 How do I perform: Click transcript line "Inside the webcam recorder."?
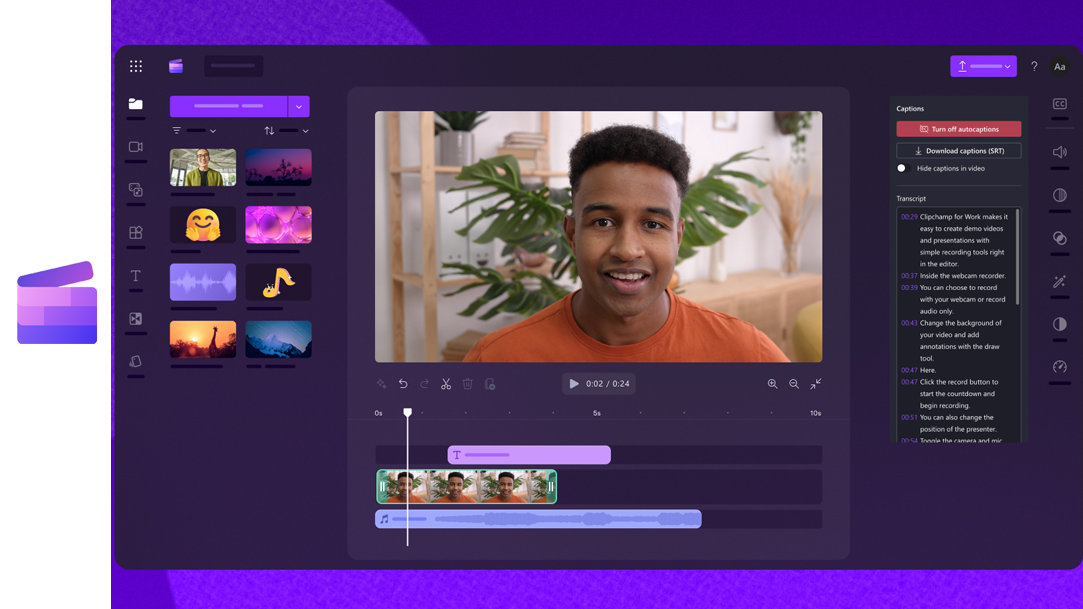(963, 276)
